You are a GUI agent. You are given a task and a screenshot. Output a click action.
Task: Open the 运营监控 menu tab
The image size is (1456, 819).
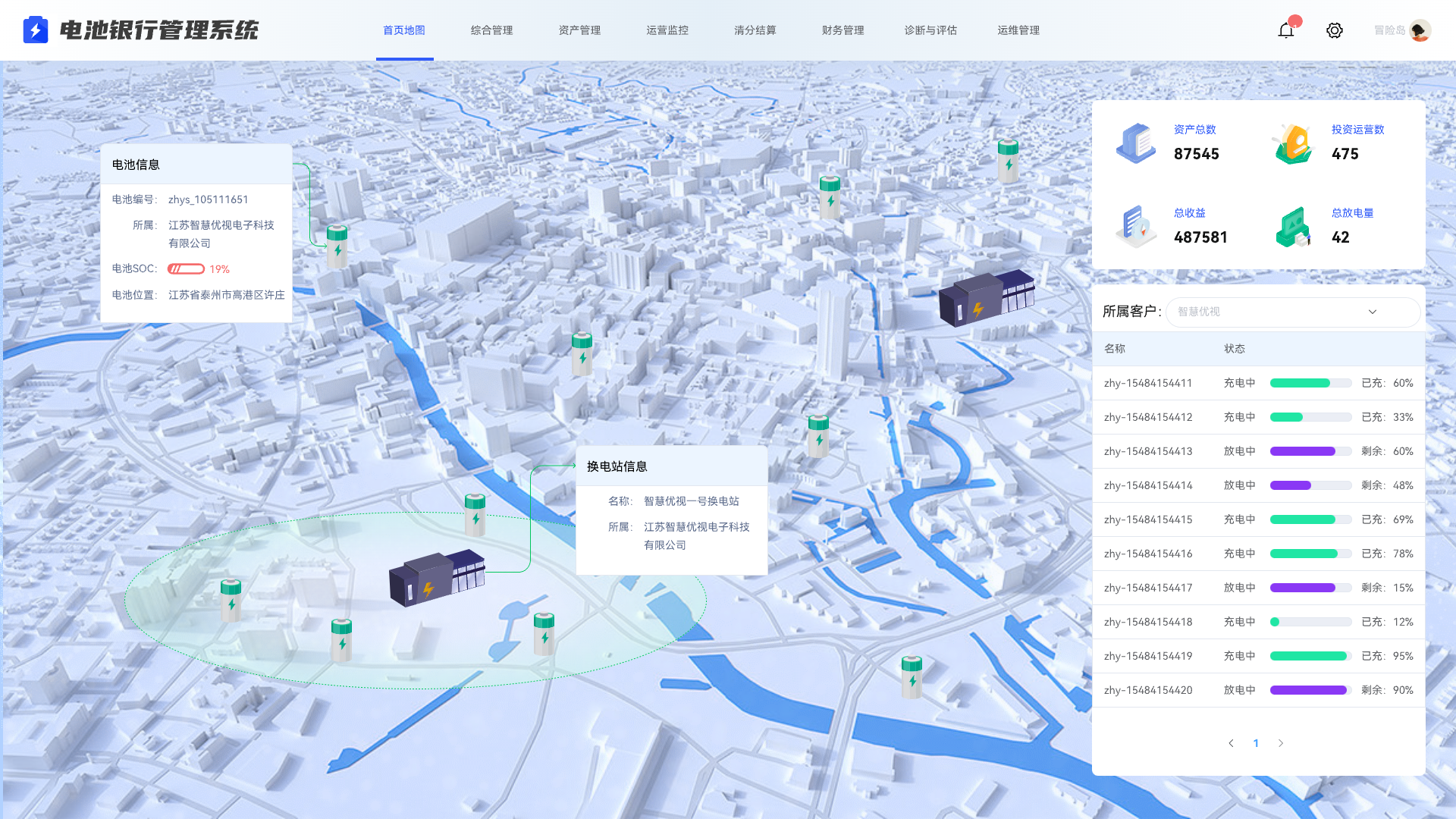point(667,30)
